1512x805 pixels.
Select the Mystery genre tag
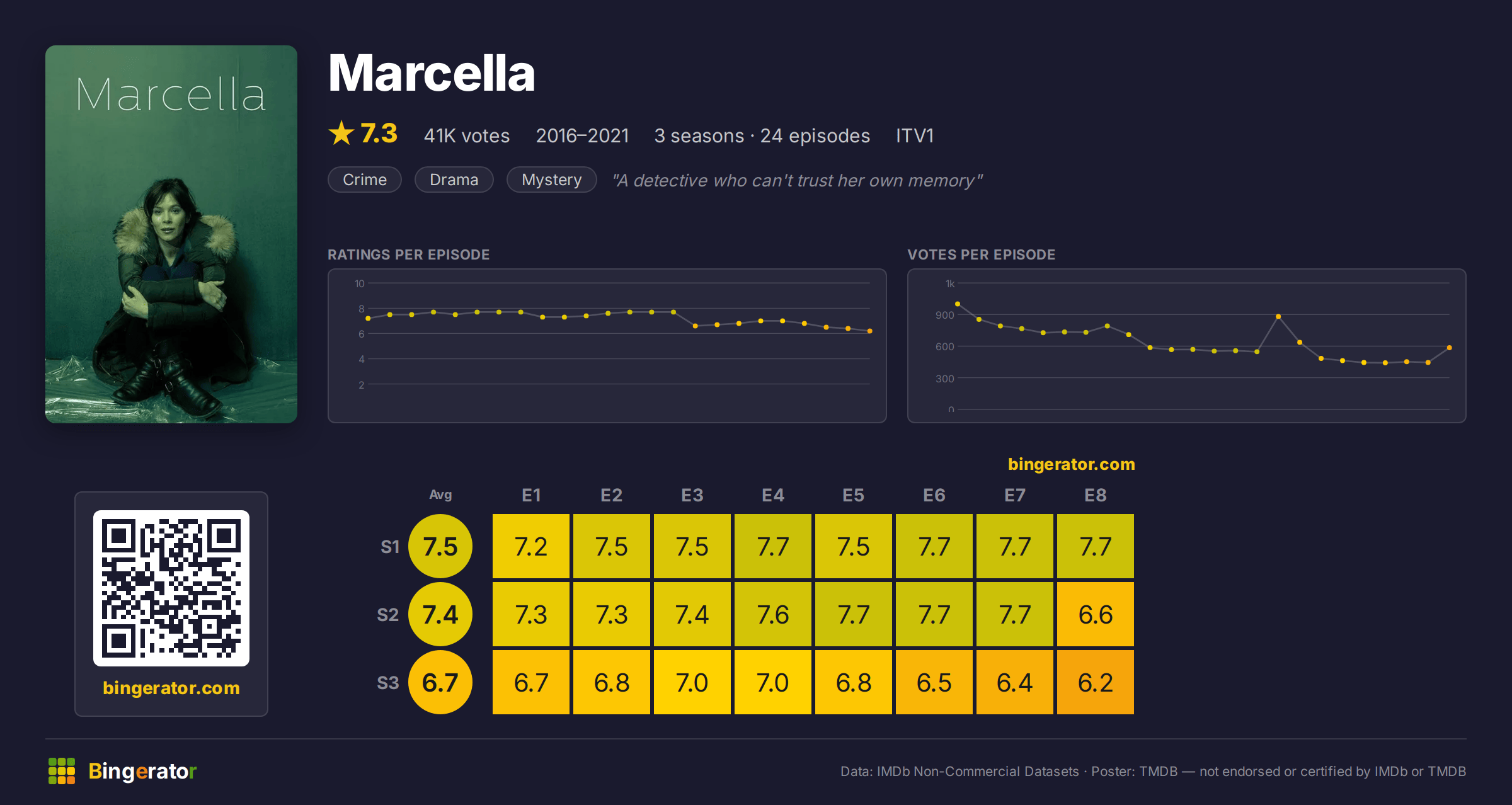coord(552,180)
